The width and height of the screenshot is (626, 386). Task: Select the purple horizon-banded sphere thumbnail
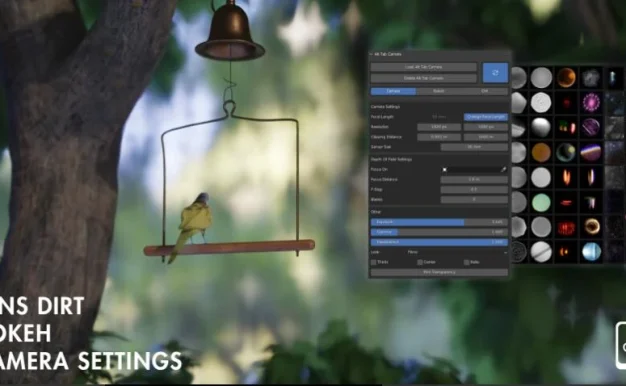pyautogui.click(x=591, y=152)
